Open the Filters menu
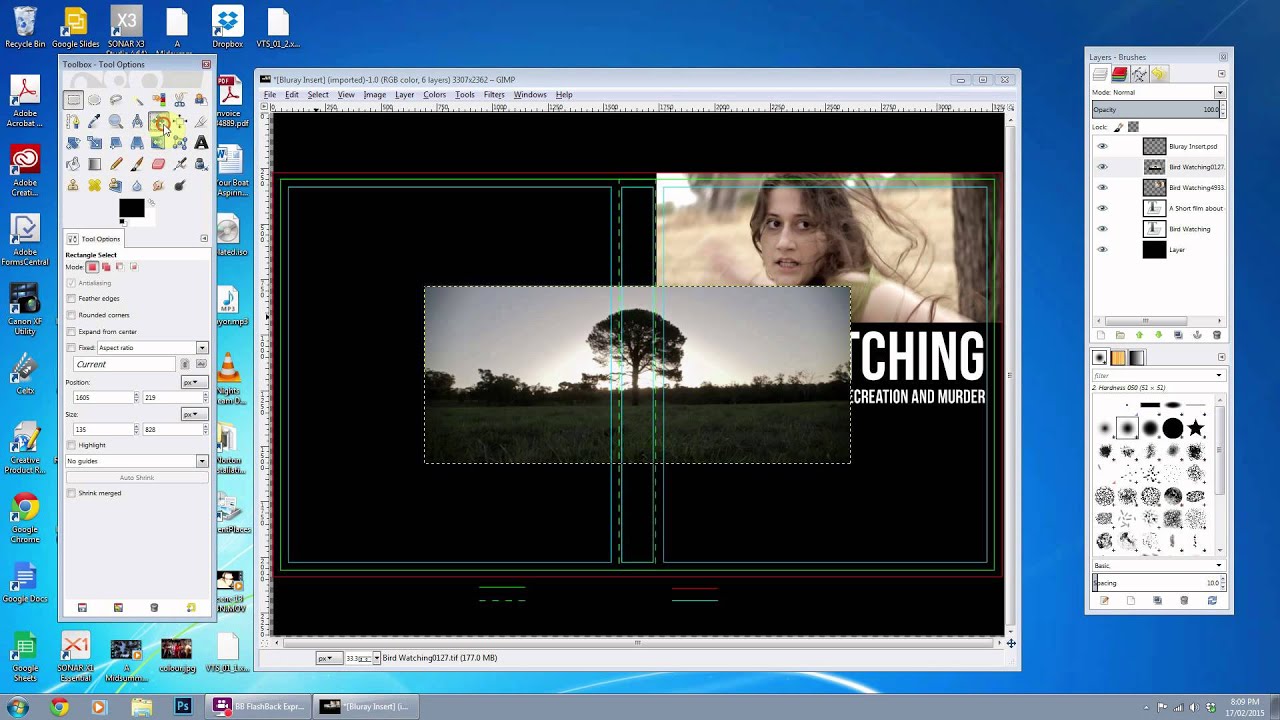The width and height of the screenshot is (1280, 720). pyautogui.click(x=494, y=95)
